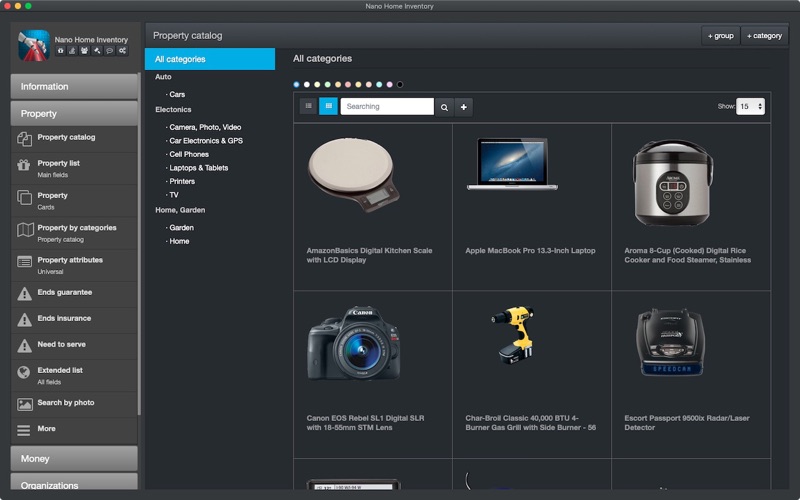Select the Garden category

pos(181,228)
